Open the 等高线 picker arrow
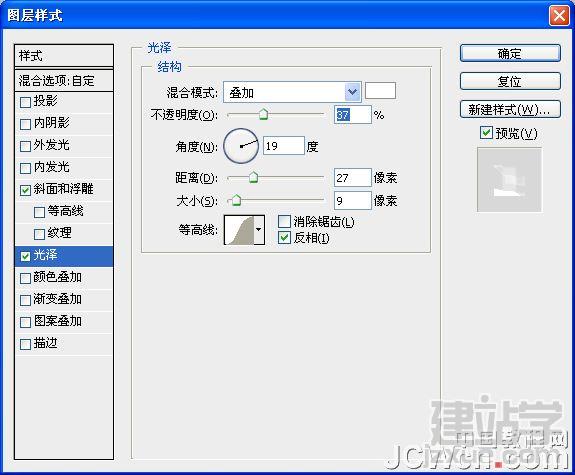The image size is (575, 475). click(x=259, y=230)
